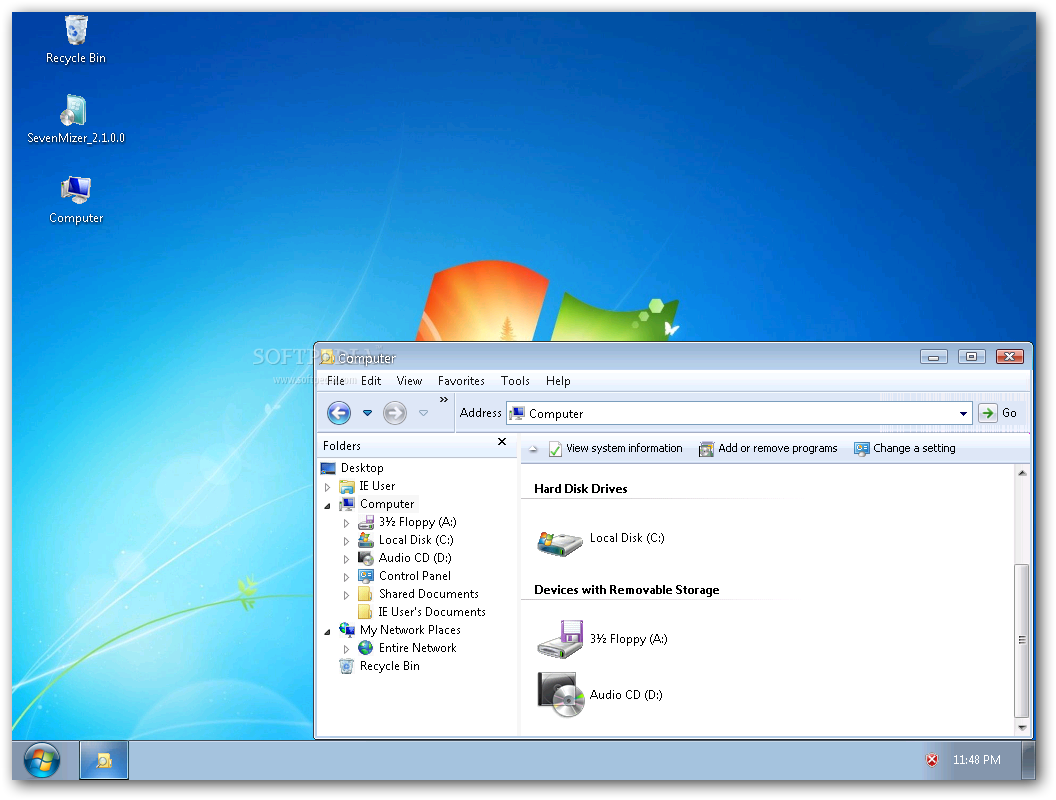Expand the Control Panel tree node
The width and height of the screenshot is (1056, 800).
[x=346, y=577]
